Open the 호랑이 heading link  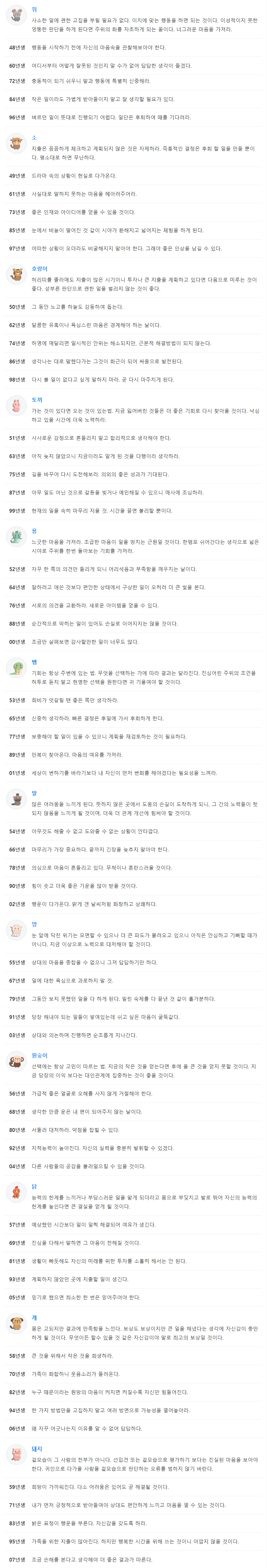(40, 268)
